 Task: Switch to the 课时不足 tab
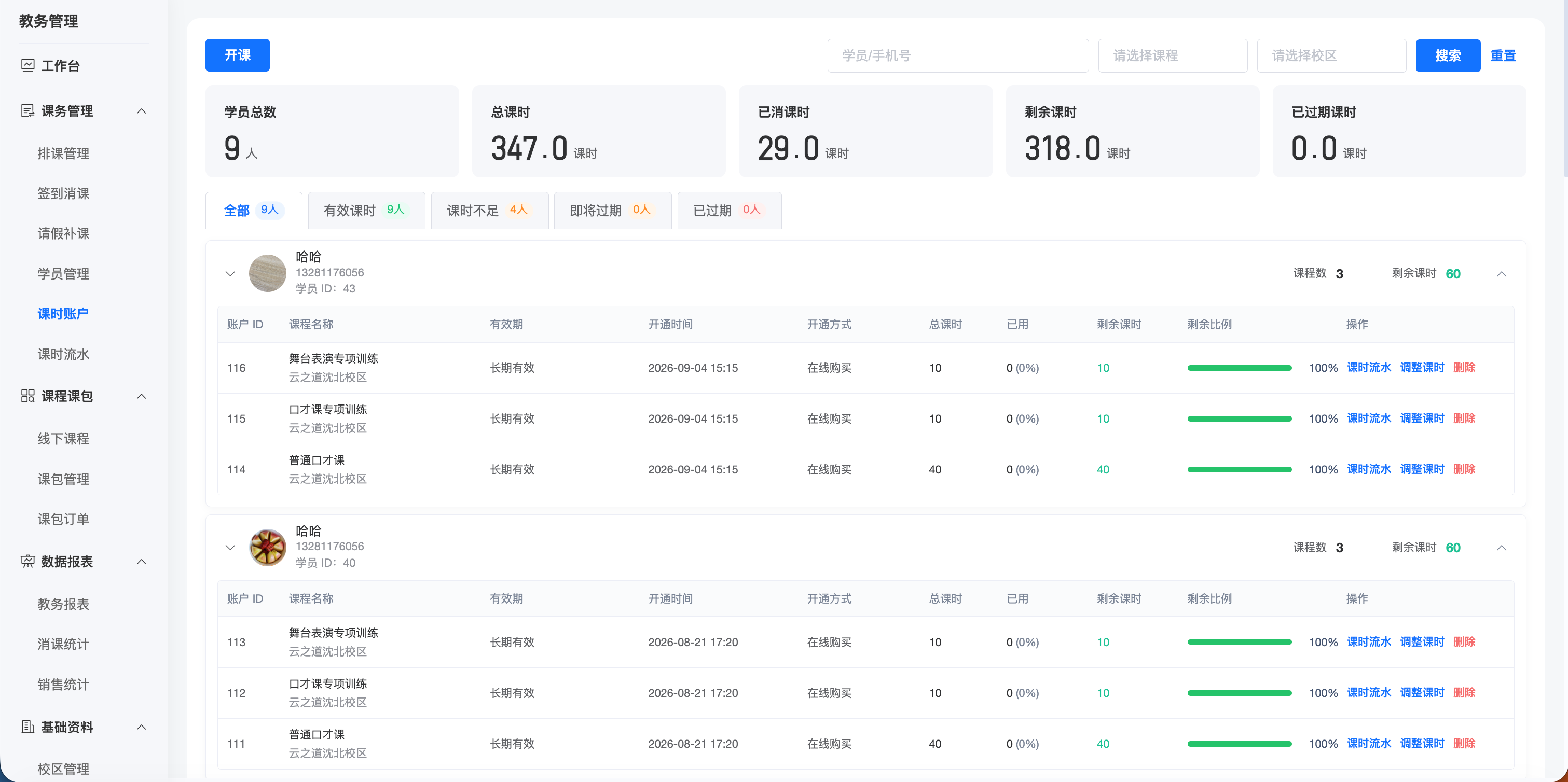point(489,211)
